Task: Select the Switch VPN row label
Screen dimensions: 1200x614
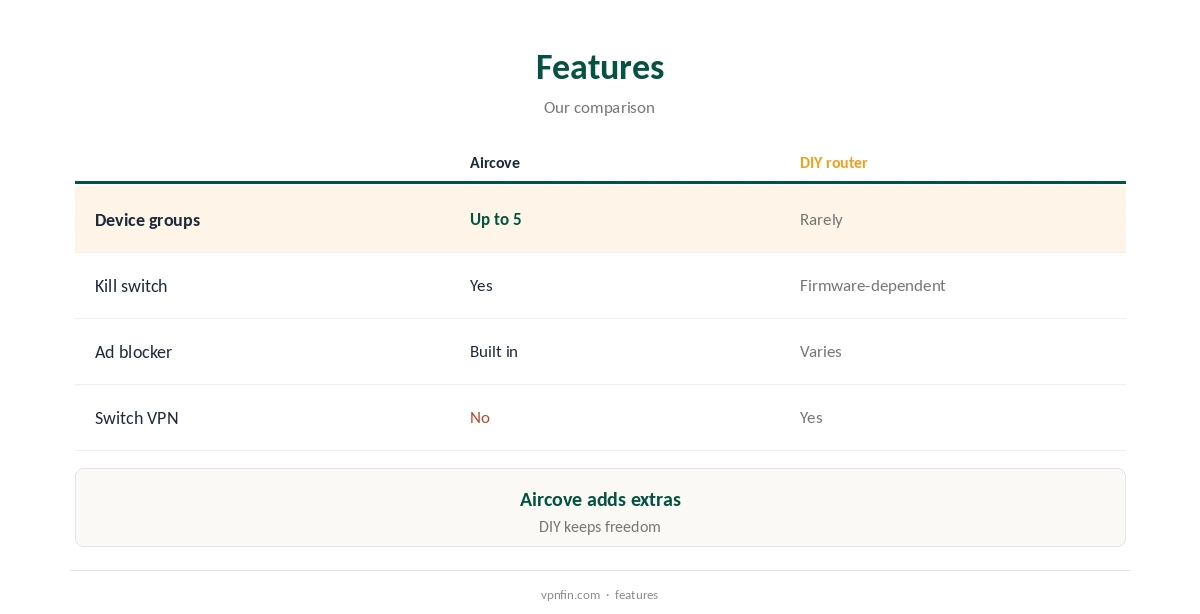Action: (x=137, y=418)
